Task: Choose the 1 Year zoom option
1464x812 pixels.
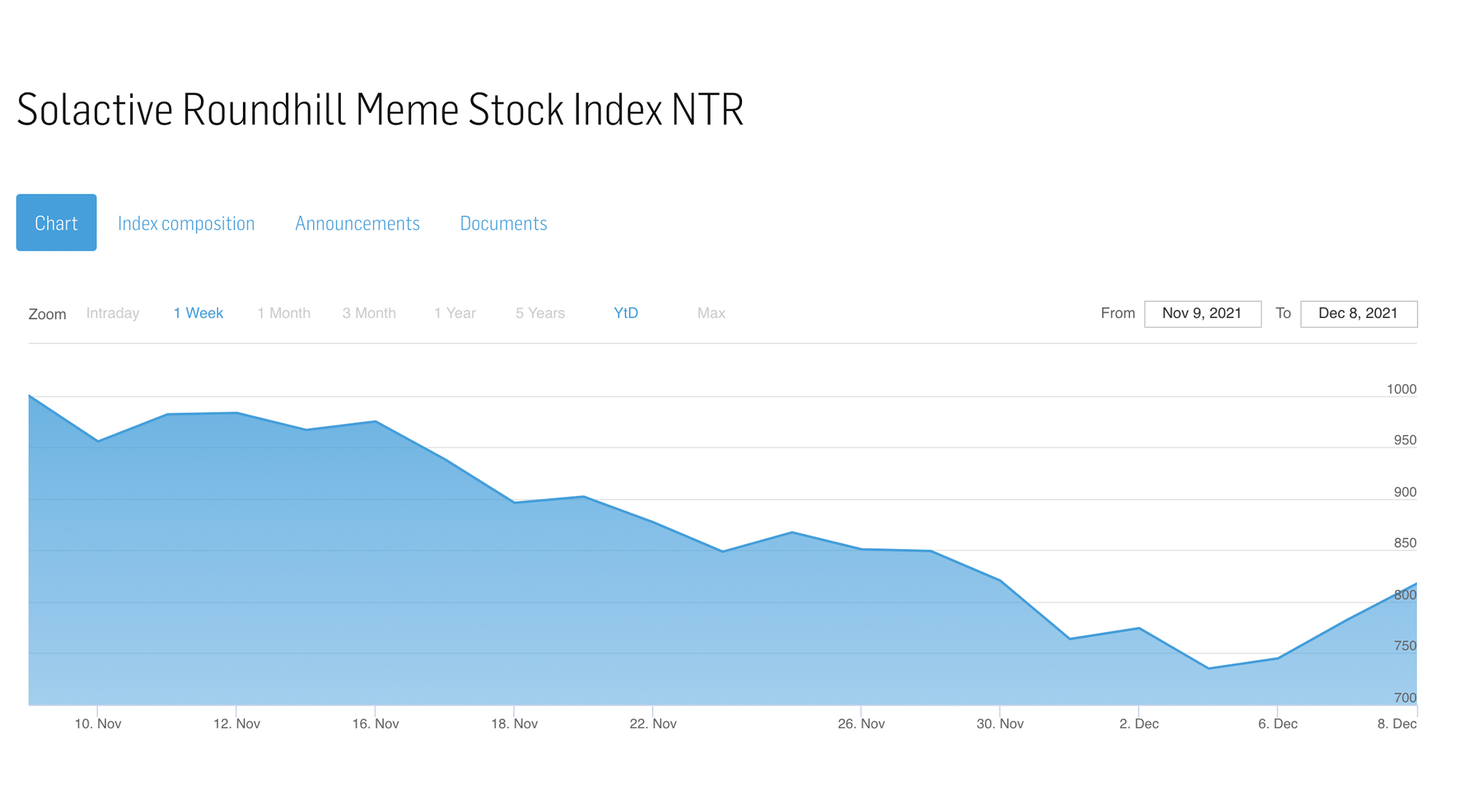Action: pyautogui.click(x=455, y=313)
